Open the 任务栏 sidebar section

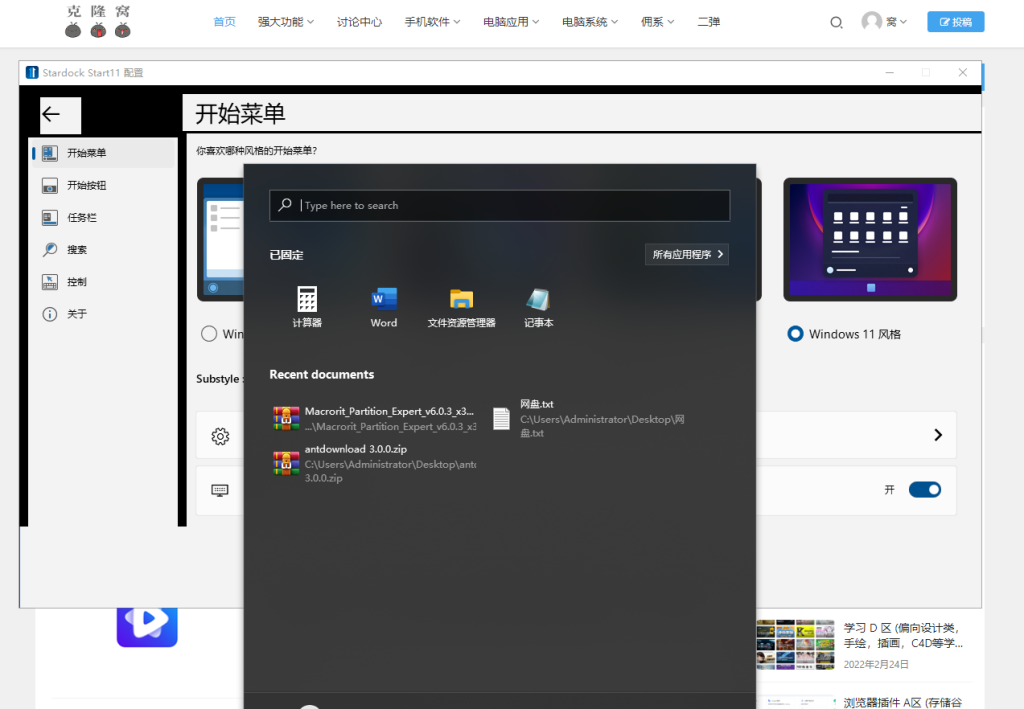point(103,217)
